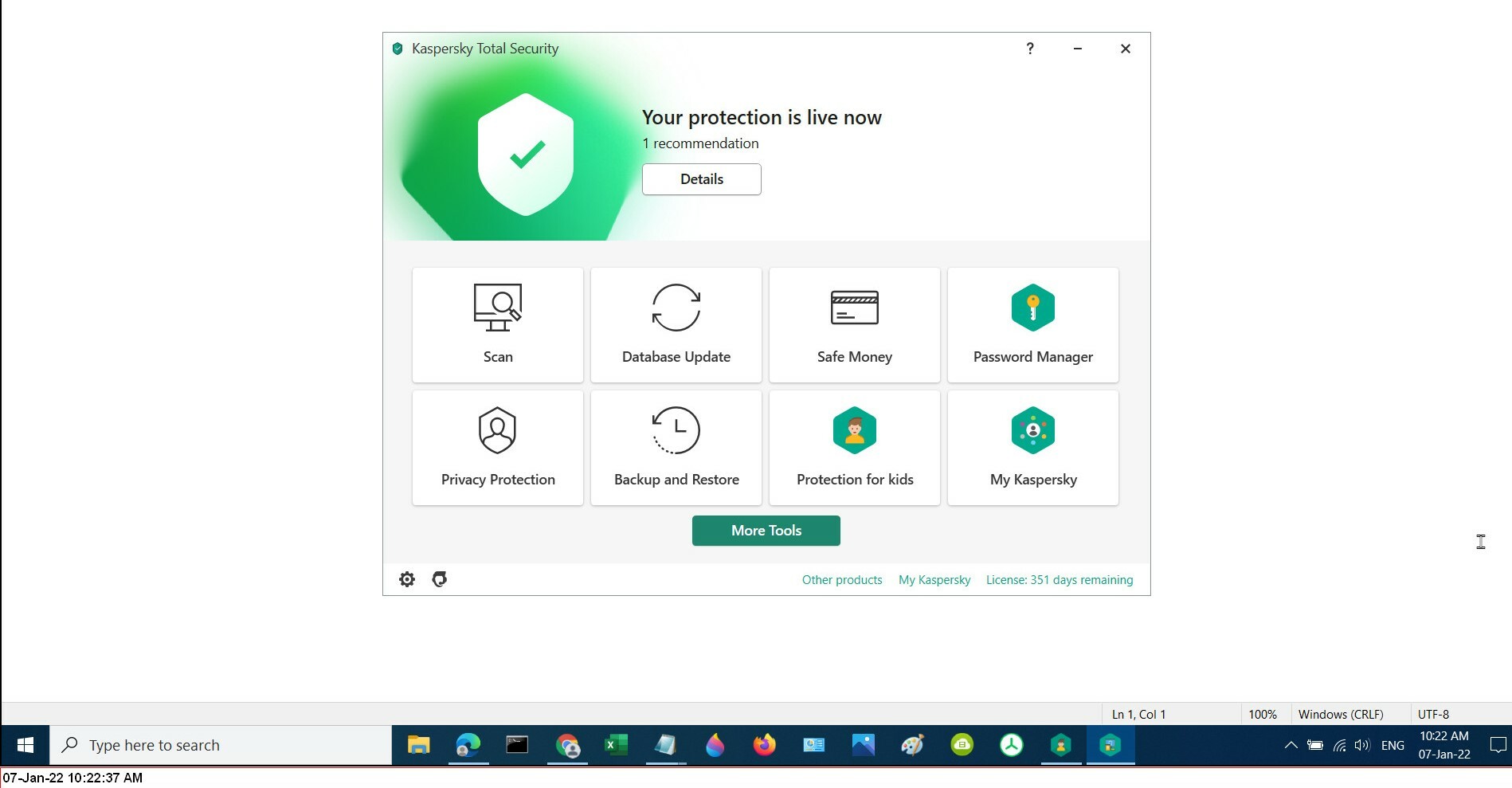Open the Other products link
The width and height of the screenshot is (1512, 788).
pos(842,580)
